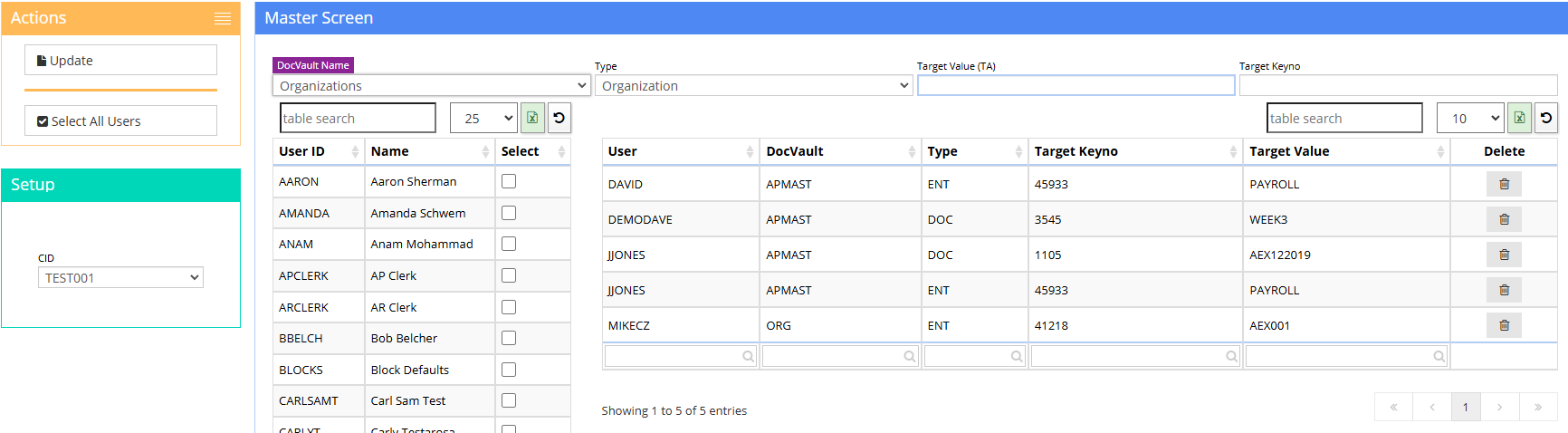The image size is (1568, 433).
Task: Click trash icon for MIKECZ ORG row
Action: pos(1504,325)
